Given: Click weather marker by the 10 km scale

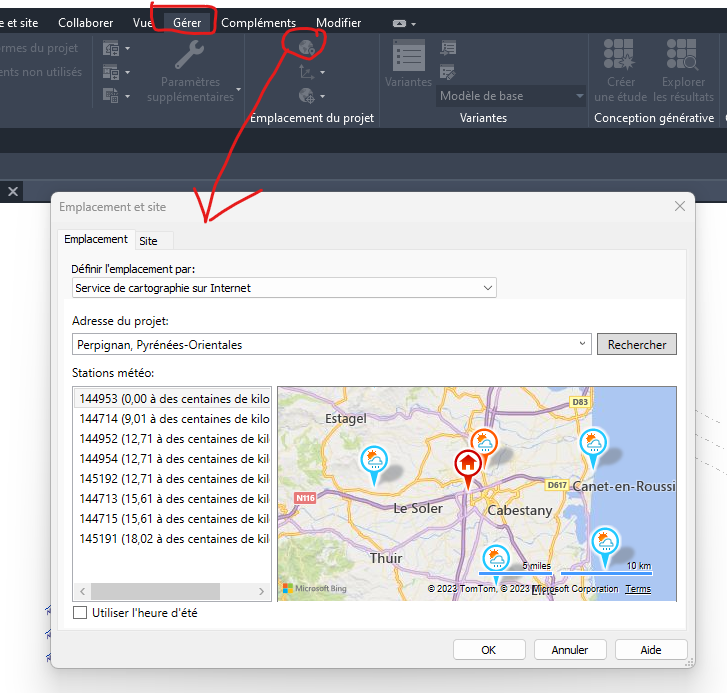Looking at the screenshot, I should 605,543.
